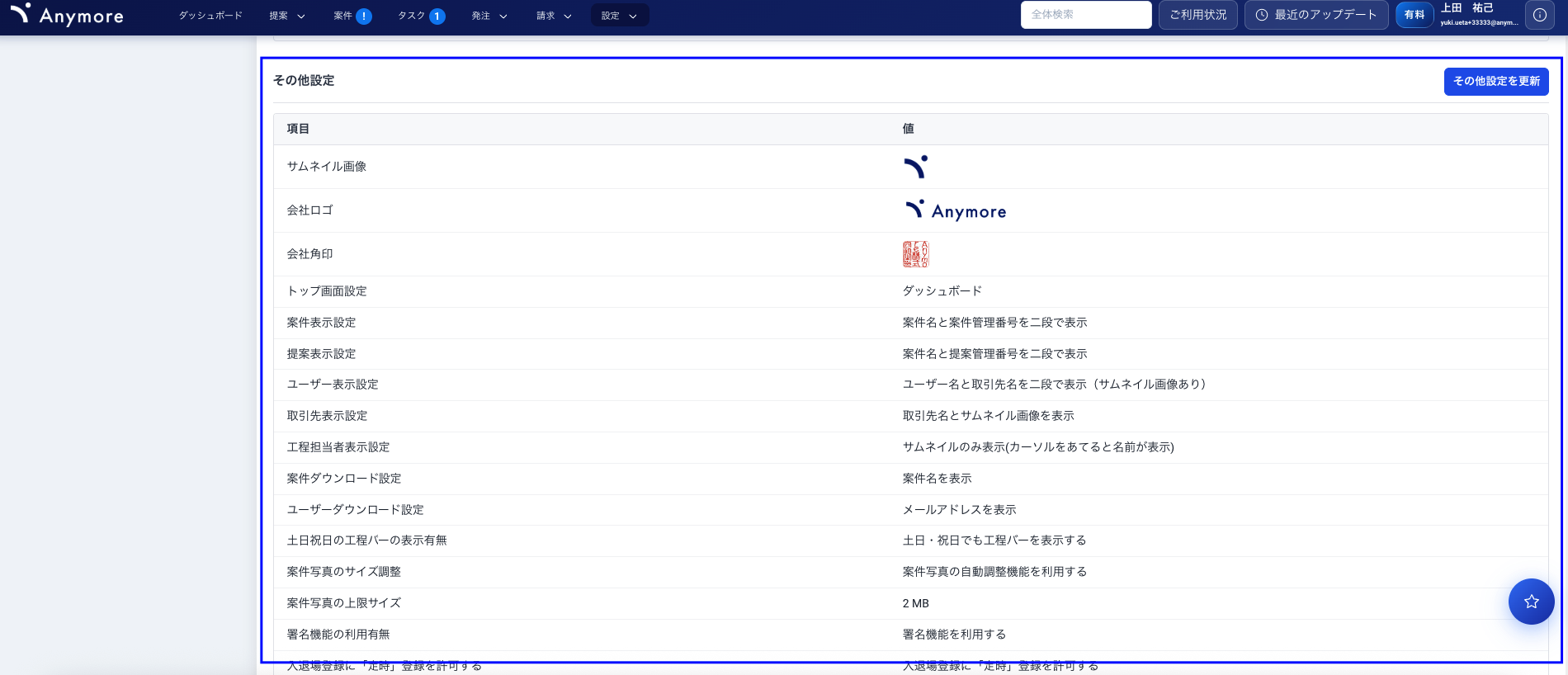Click 土日祝日の工程バーの表示有無 row label
The height and width of the screenshot is (675, 1568).
coord(366,540)
